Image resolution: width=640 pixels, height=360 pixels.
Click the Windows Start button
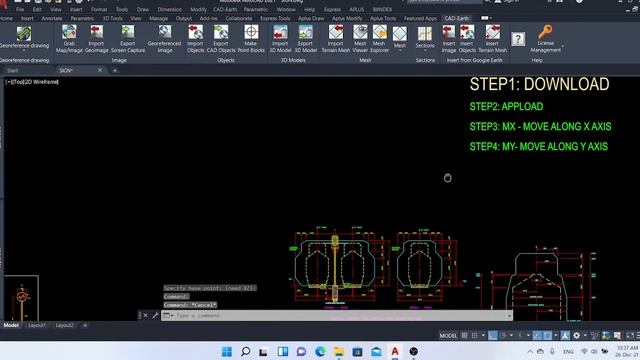(x=227, y=351)
